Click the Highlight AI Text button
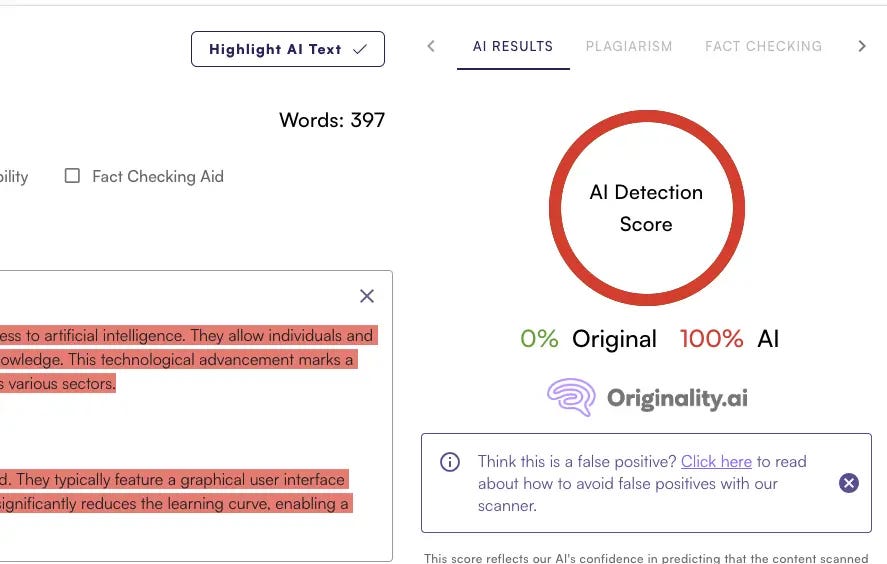 (x=287, y=49)
